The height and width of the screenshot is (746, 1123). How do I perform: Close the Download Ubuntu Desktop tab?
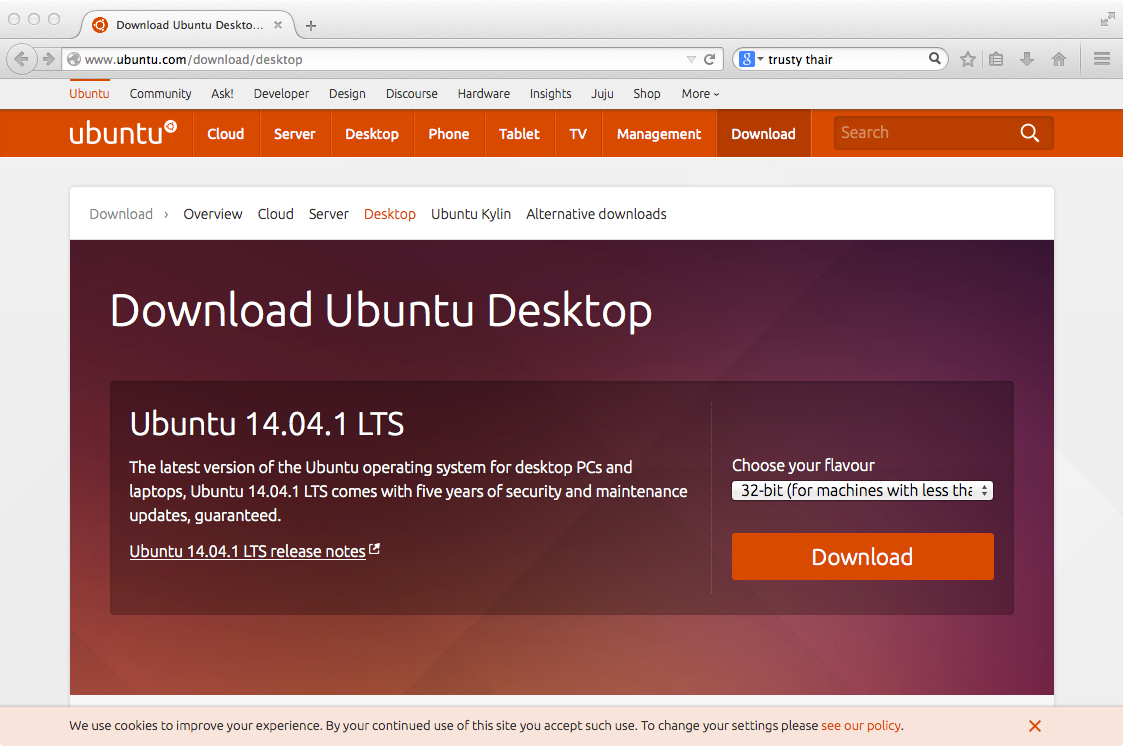[x=278, y=25]
